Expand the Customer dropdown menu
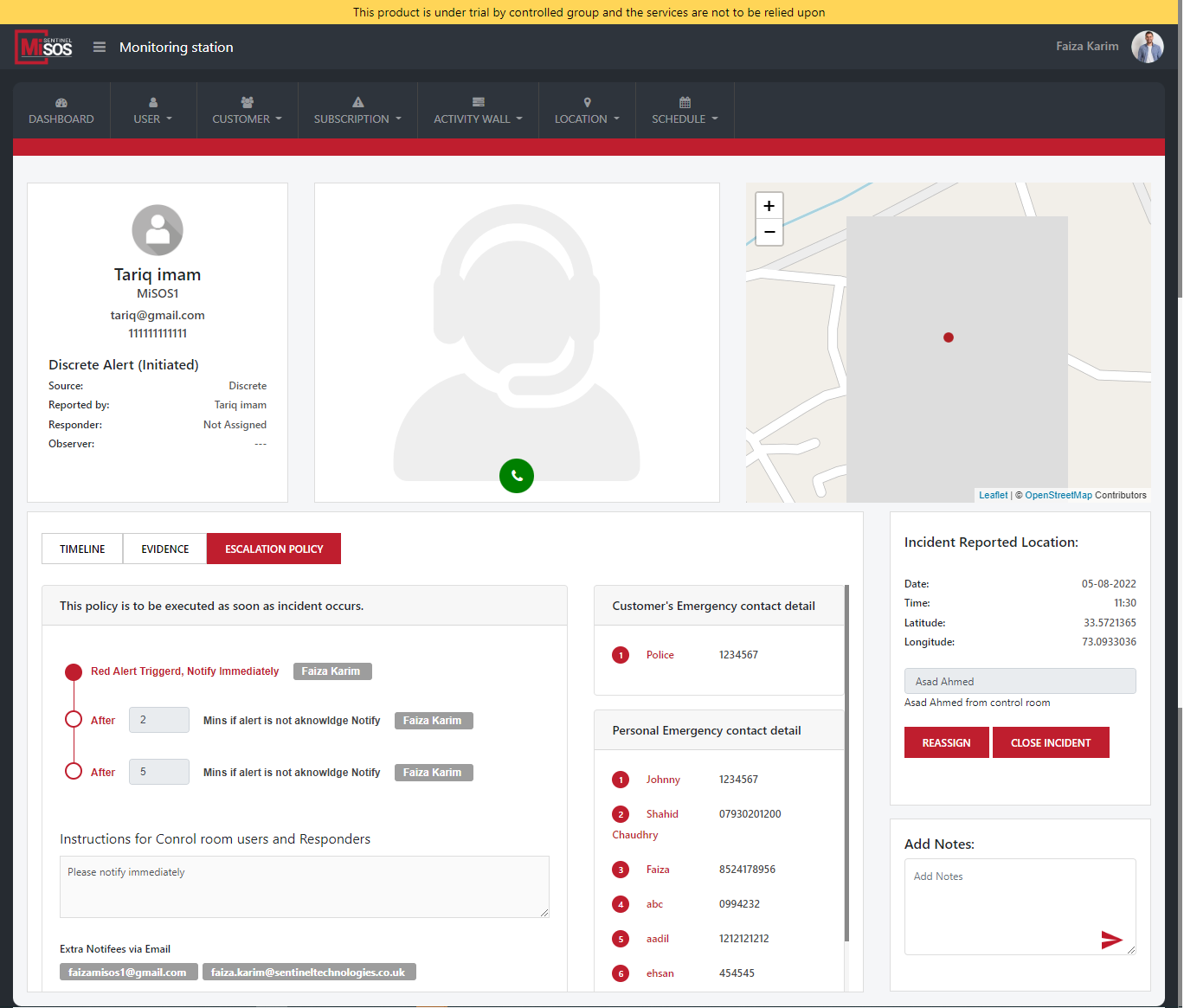This screenshot has width=1184, height=1008. (x=247, y=111)
